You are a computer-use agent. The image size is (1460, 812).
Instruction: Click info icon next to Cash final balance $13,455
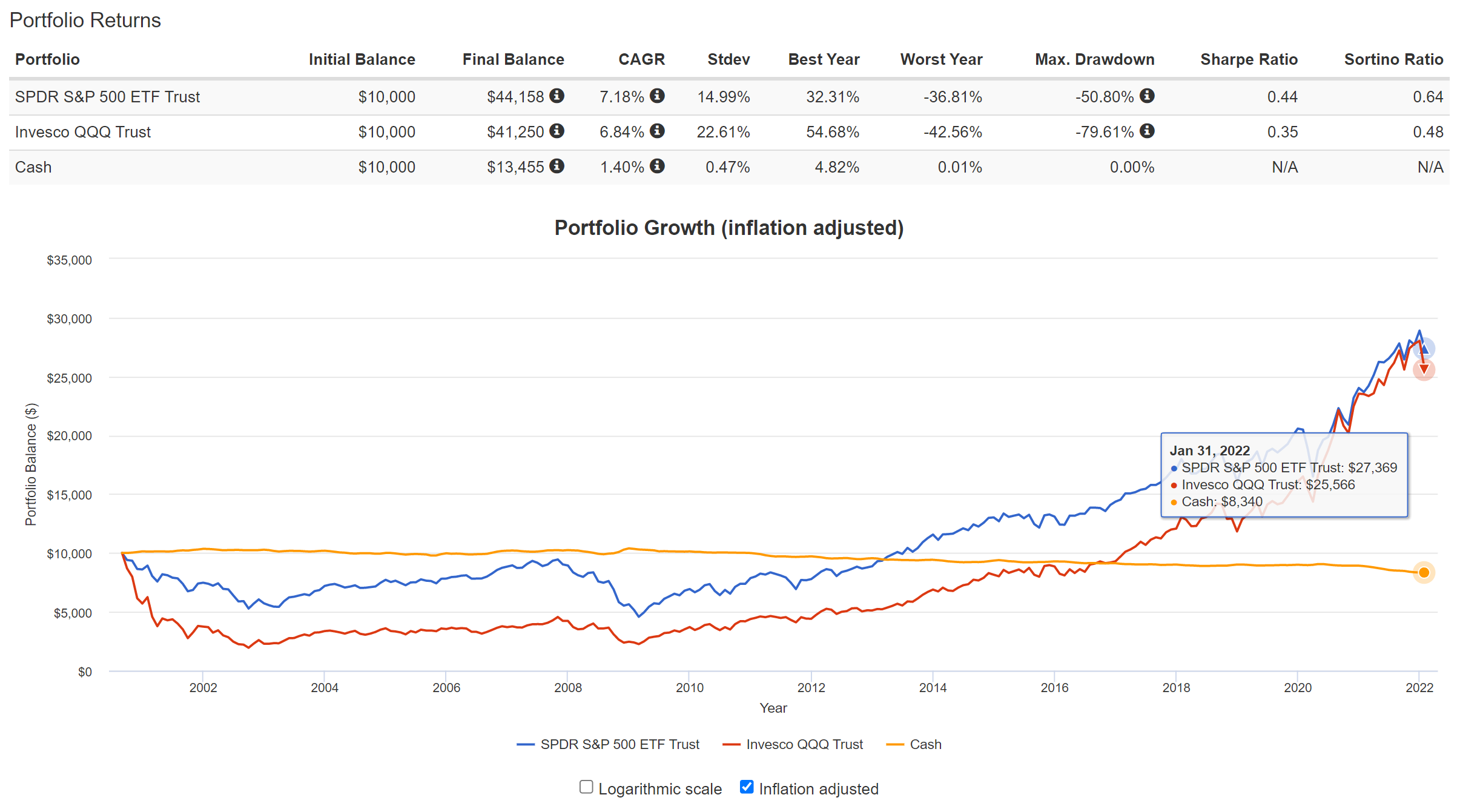click(557, 166)
